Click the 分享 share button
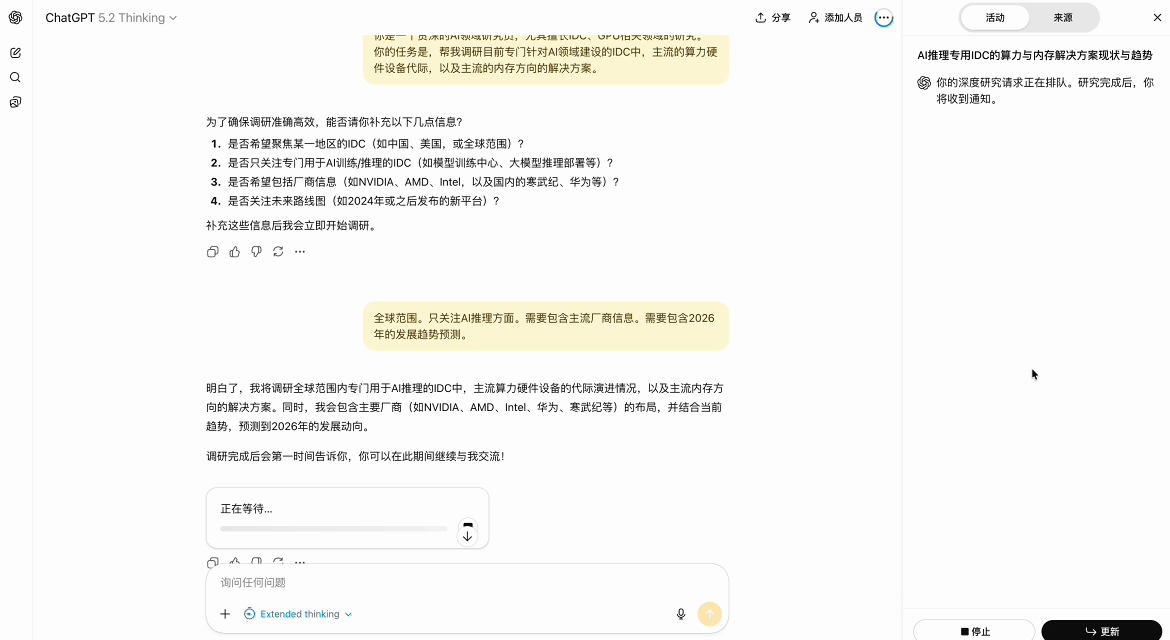The width and height of the screenshot is (1170, 640). (772, 18)
